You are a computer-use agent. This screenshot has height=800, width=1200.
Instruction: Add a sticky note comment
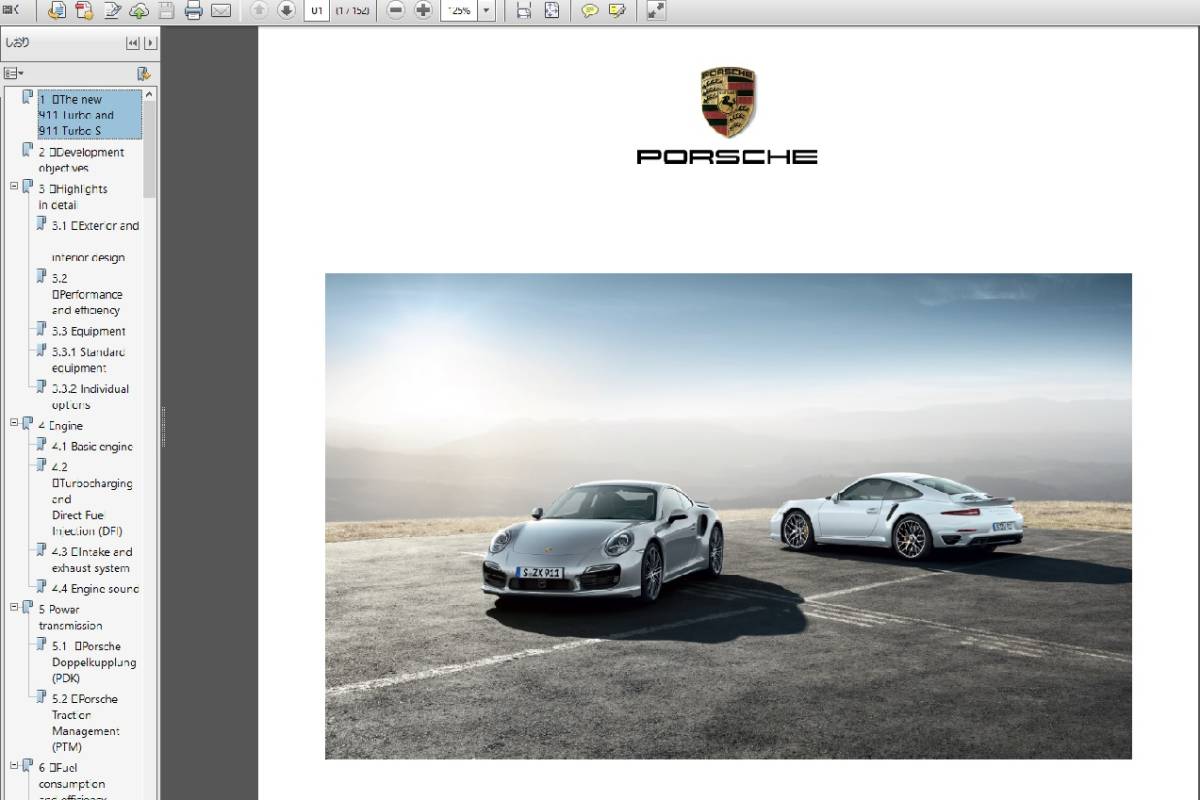pos(590,11)
